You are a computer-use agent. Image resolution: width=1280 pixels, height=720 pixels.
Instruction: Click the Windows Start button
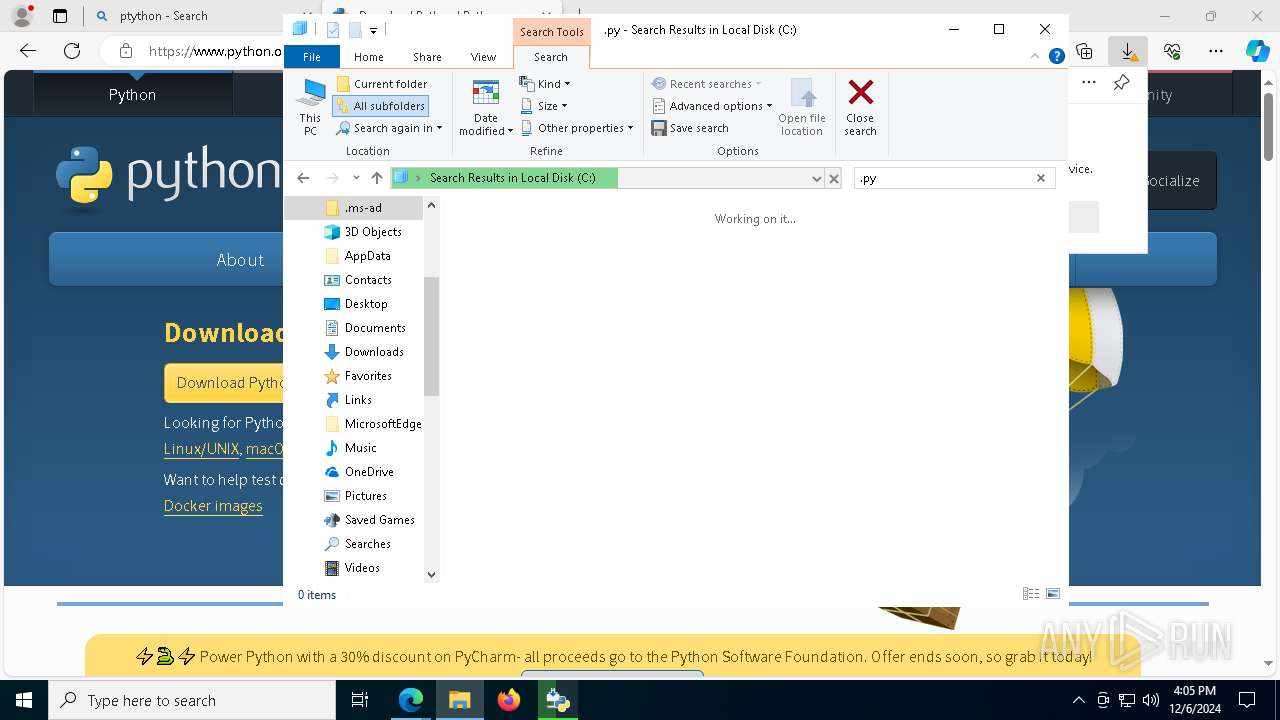coord(23,701)
